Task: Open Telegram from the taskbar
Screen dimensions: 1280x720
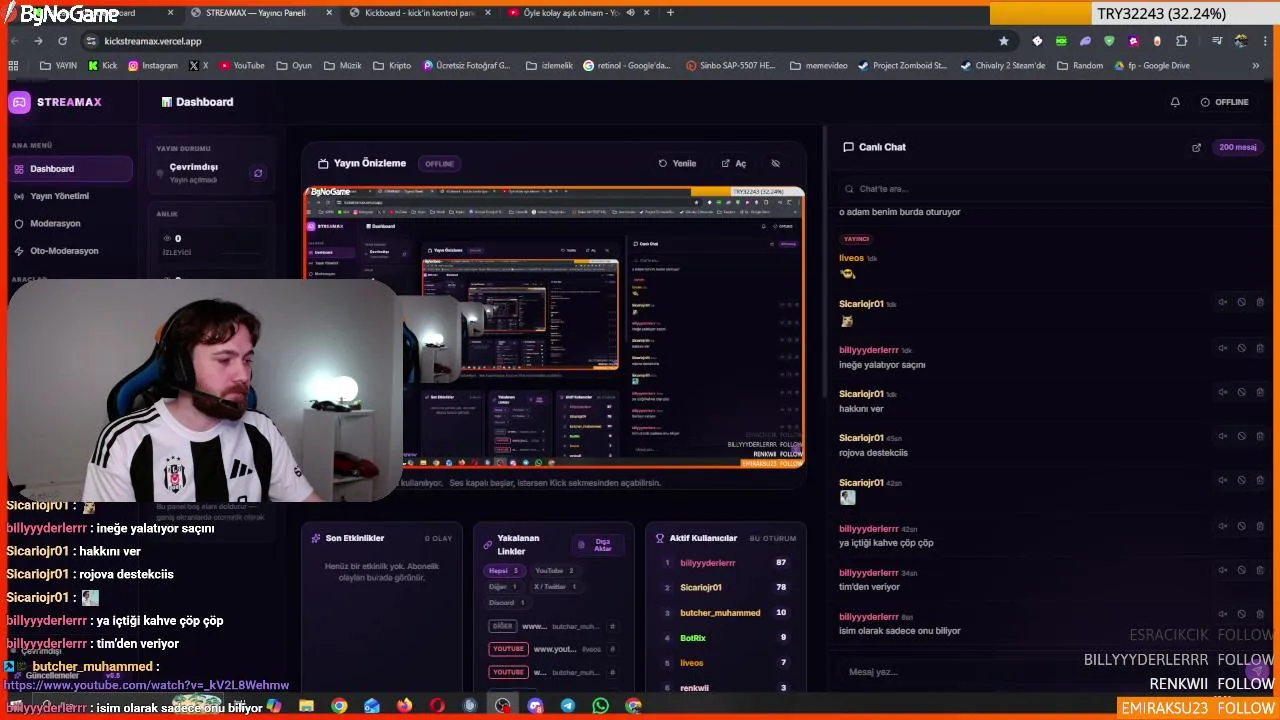Action: [x=567, y=706]
